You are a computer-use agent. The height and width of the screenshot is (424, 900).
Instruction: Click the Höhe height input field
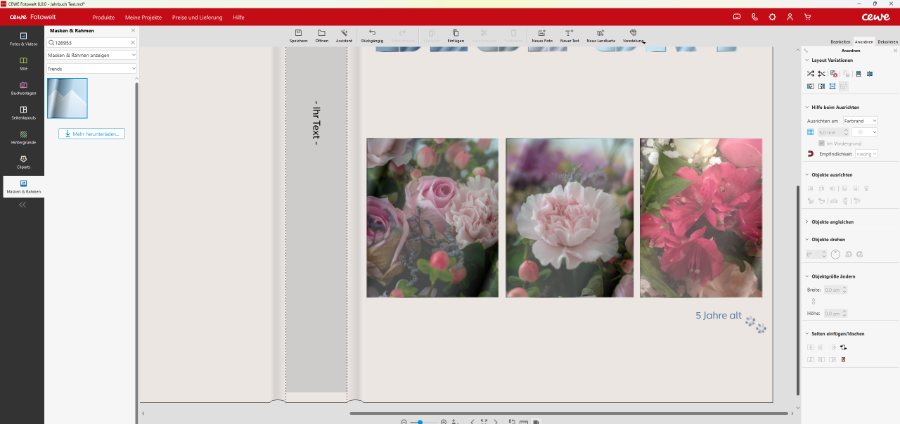click(x=835, y=313)
